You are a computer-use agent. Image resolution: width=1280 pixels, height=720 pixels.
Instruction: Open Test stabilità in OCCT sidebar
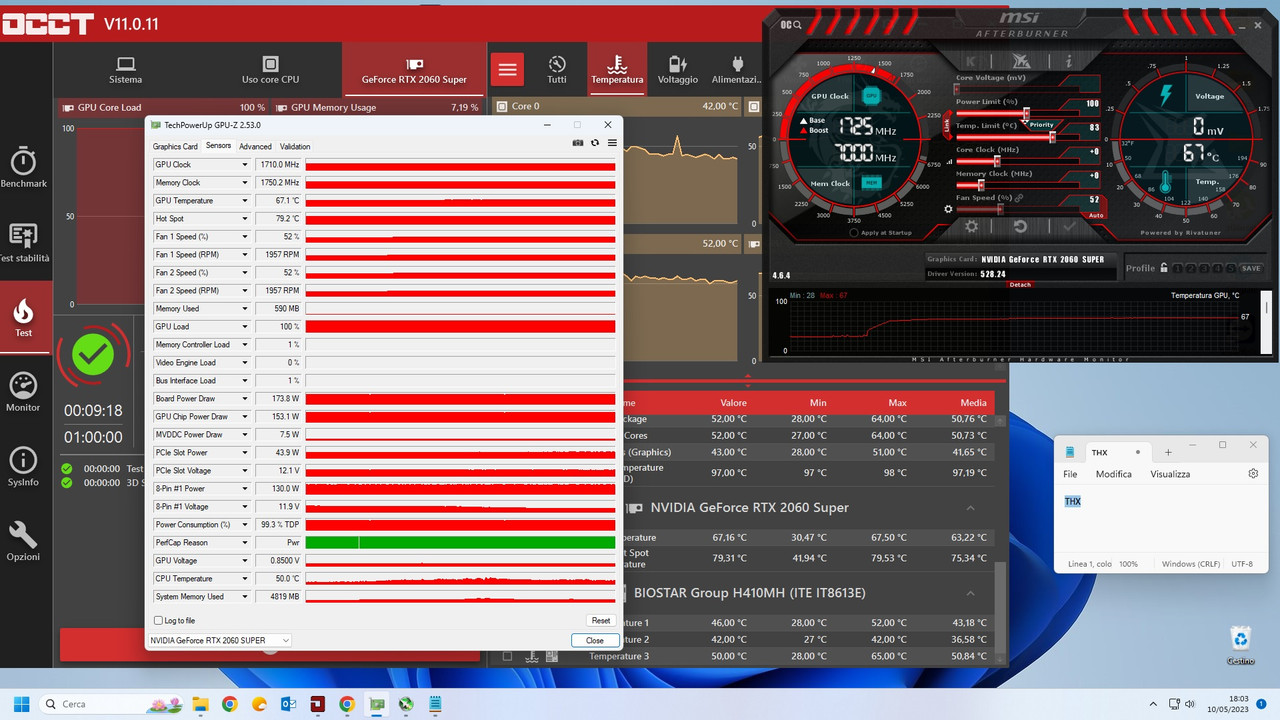[x=23, y=243]
